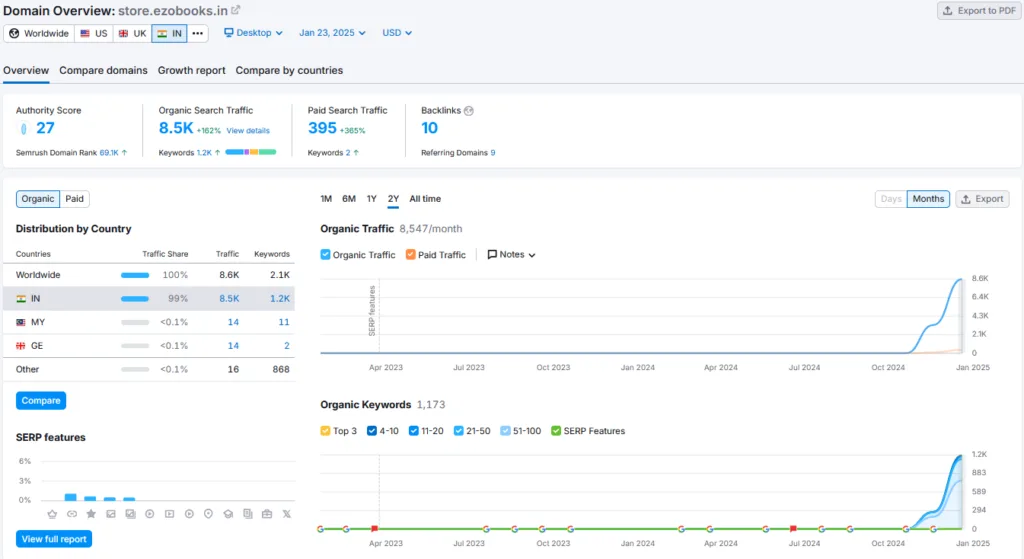The width and height of the screenshot is (1024, 559).
Task: Set chart range to 1M
Action: [x=326, y=199]
